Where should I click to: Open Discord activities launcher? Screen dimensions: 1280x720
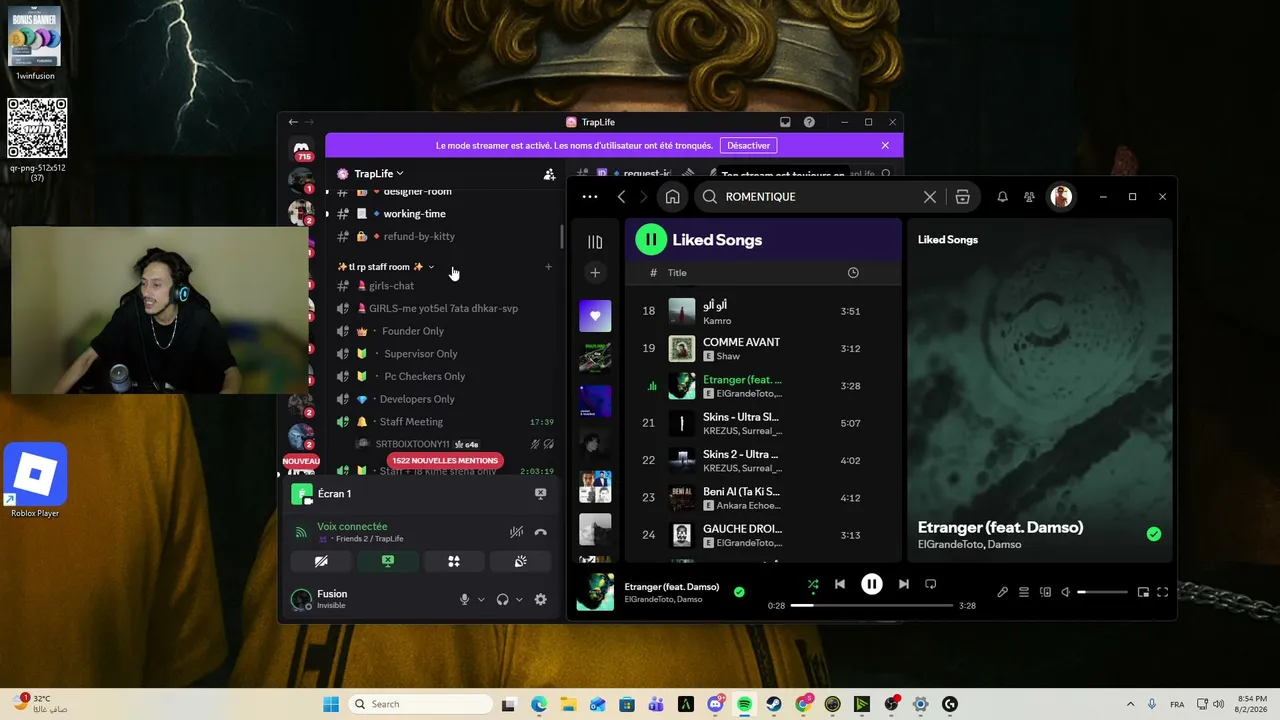454,562
